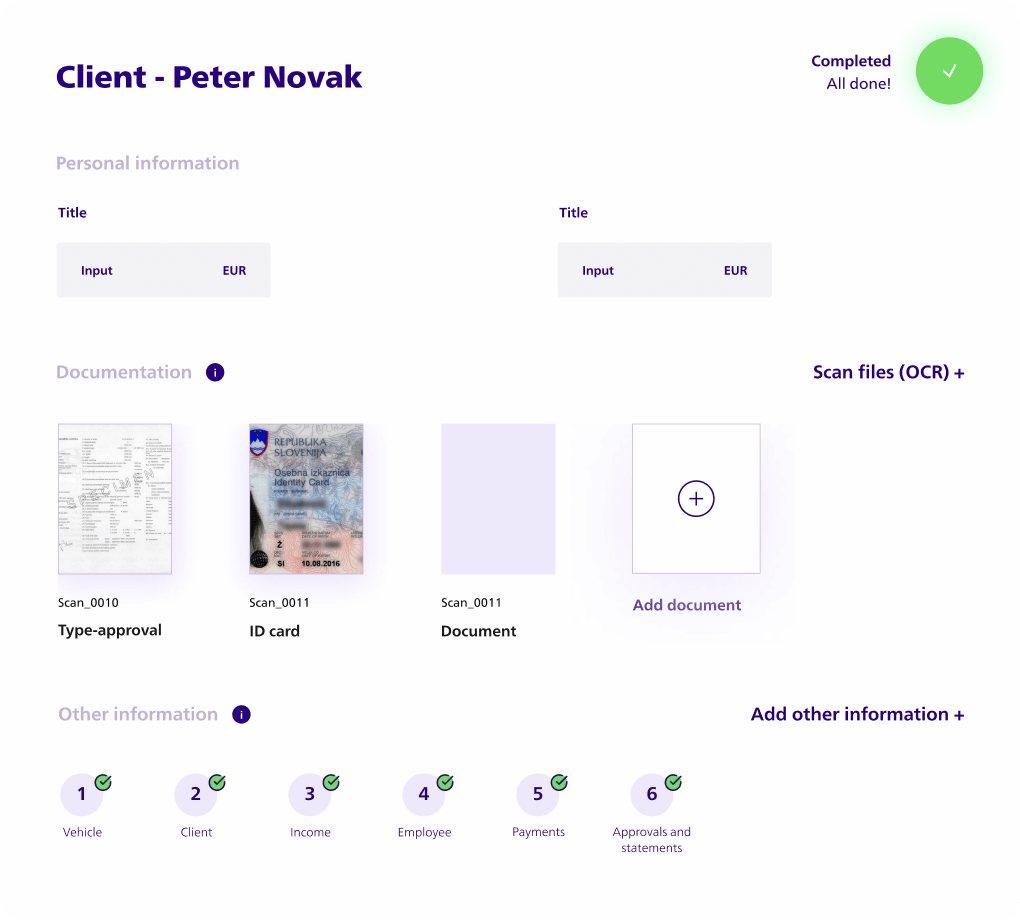This screenshot has width=1020, height=921.
Task: Click green check badge on Vehicle step
Action: [x=103, y=782]
